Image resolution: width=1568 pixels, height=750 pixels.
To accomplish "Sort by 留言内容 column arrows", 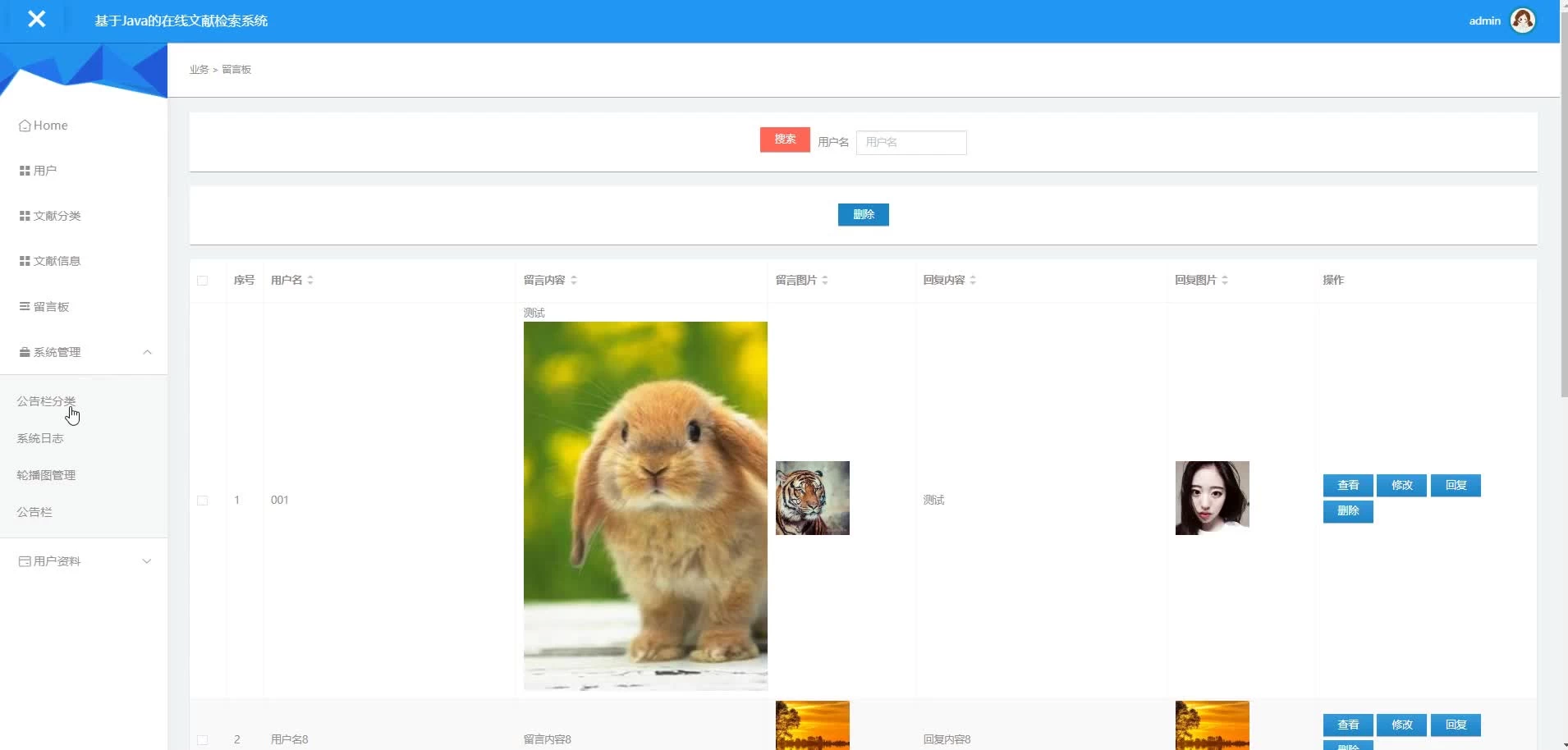I will pyautogui.click(x=574, y=280).
